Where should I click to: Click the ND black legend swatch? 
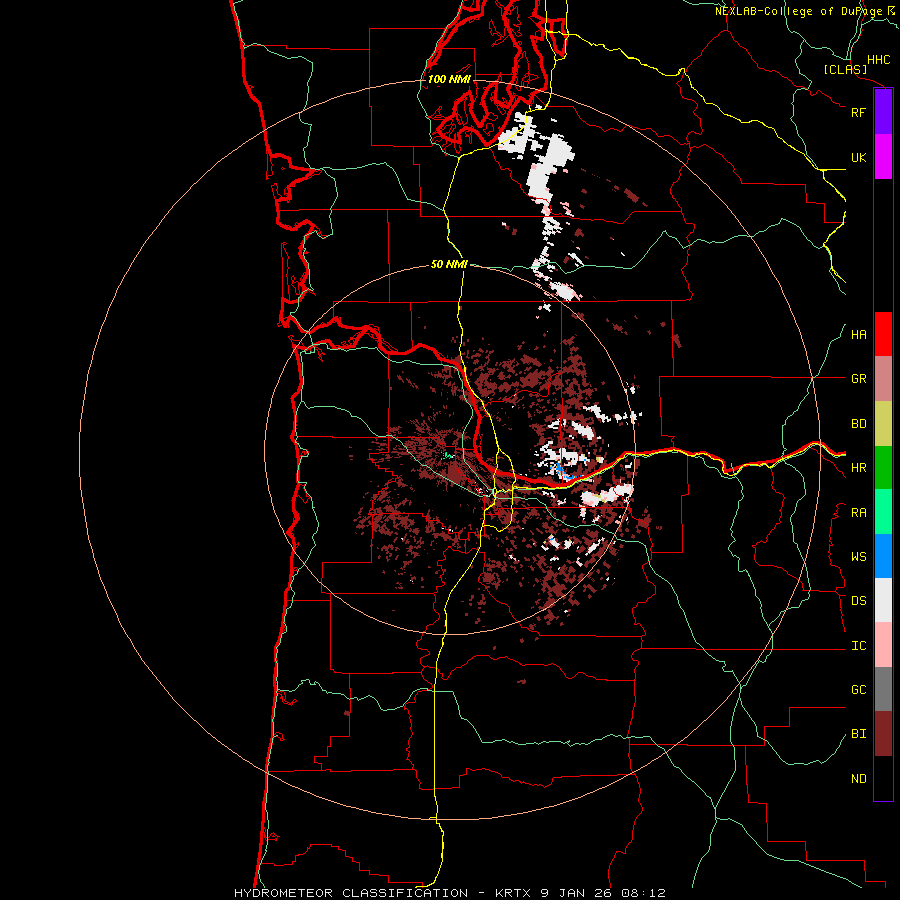(x=883, y=778)
